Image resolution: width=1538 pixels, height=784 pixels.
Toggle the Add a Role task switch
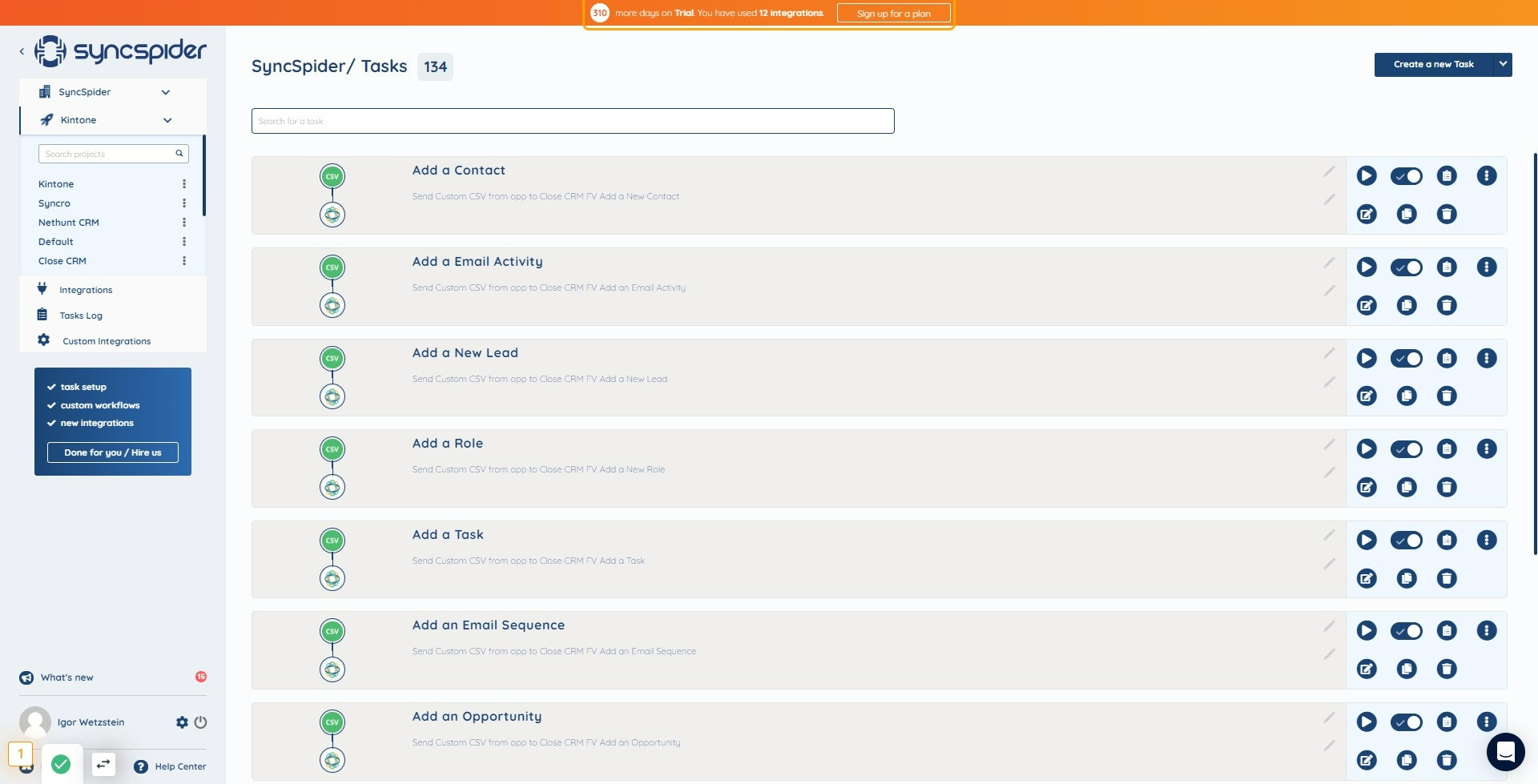pyautogui.click(x=1407, y=448)
